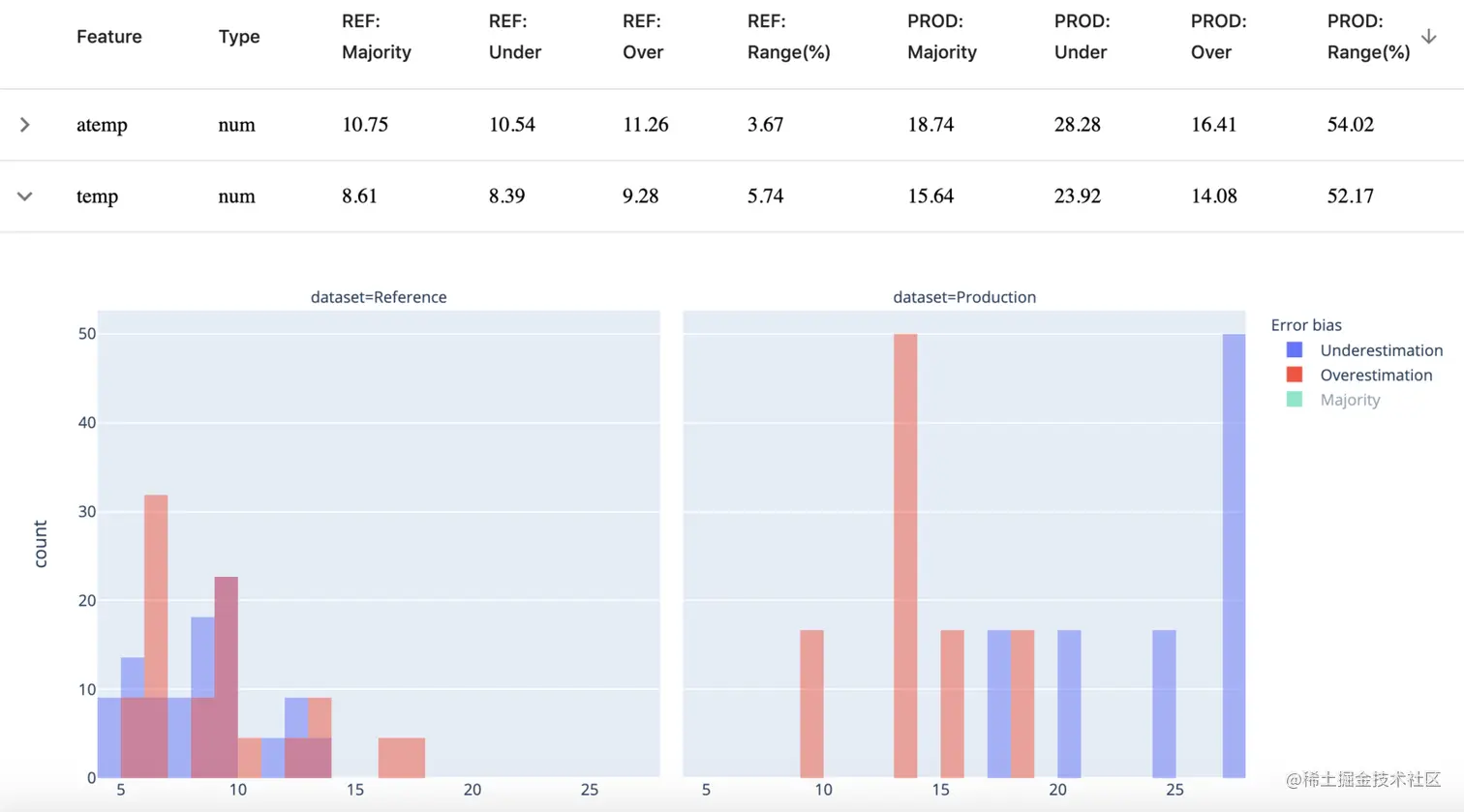Image resolution: width=1464 pixels, height=812 pixels.
Task: Show the Majority legend series
Action: pos(1350,400)
